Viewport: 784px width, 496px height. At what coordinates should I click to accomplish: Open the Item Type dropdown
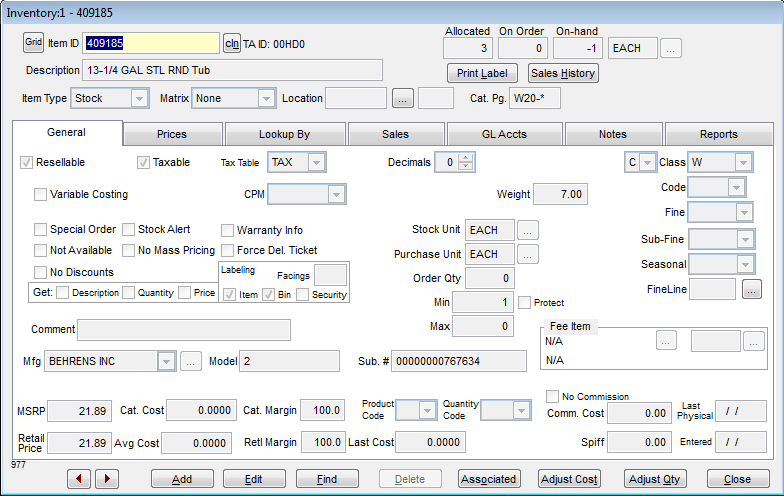tap(139, 98)
